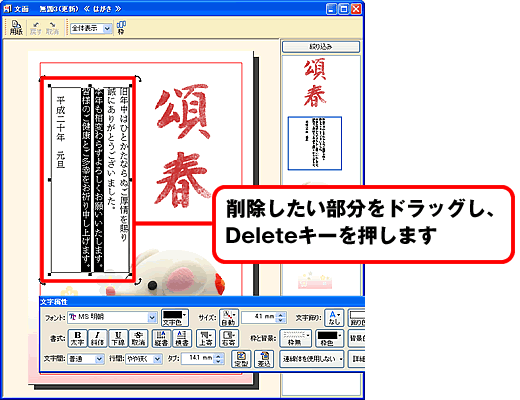Open the 連続枠を使用しない option button
520x400 pixels.
(312, 359)
